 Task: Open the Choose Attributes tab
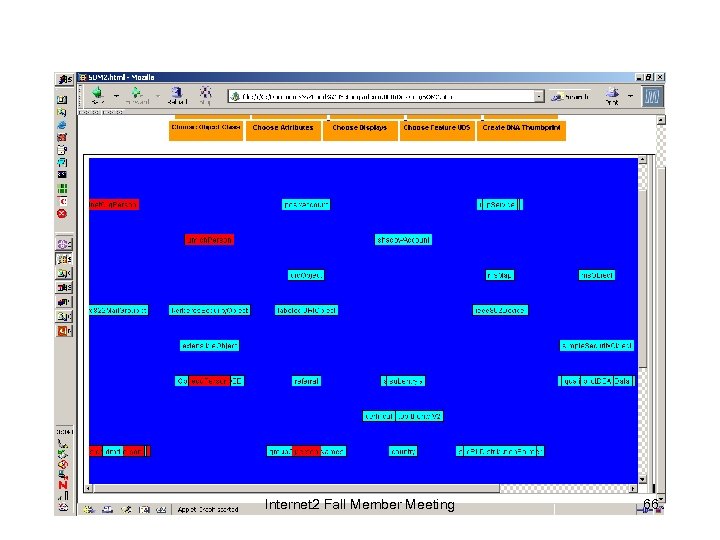point(283,129)
